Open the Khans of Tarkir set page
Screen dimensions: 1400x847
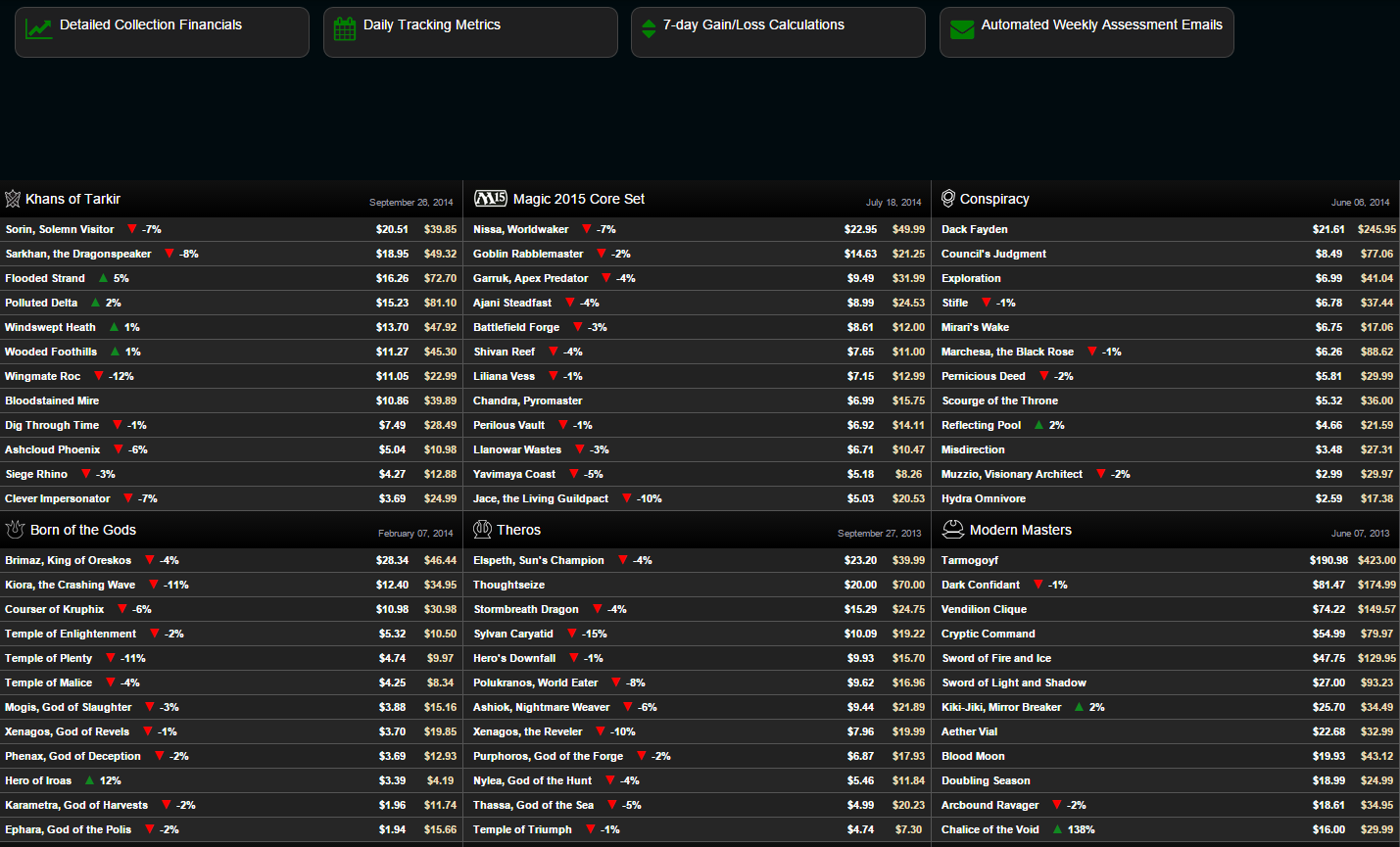click(72, 199)
